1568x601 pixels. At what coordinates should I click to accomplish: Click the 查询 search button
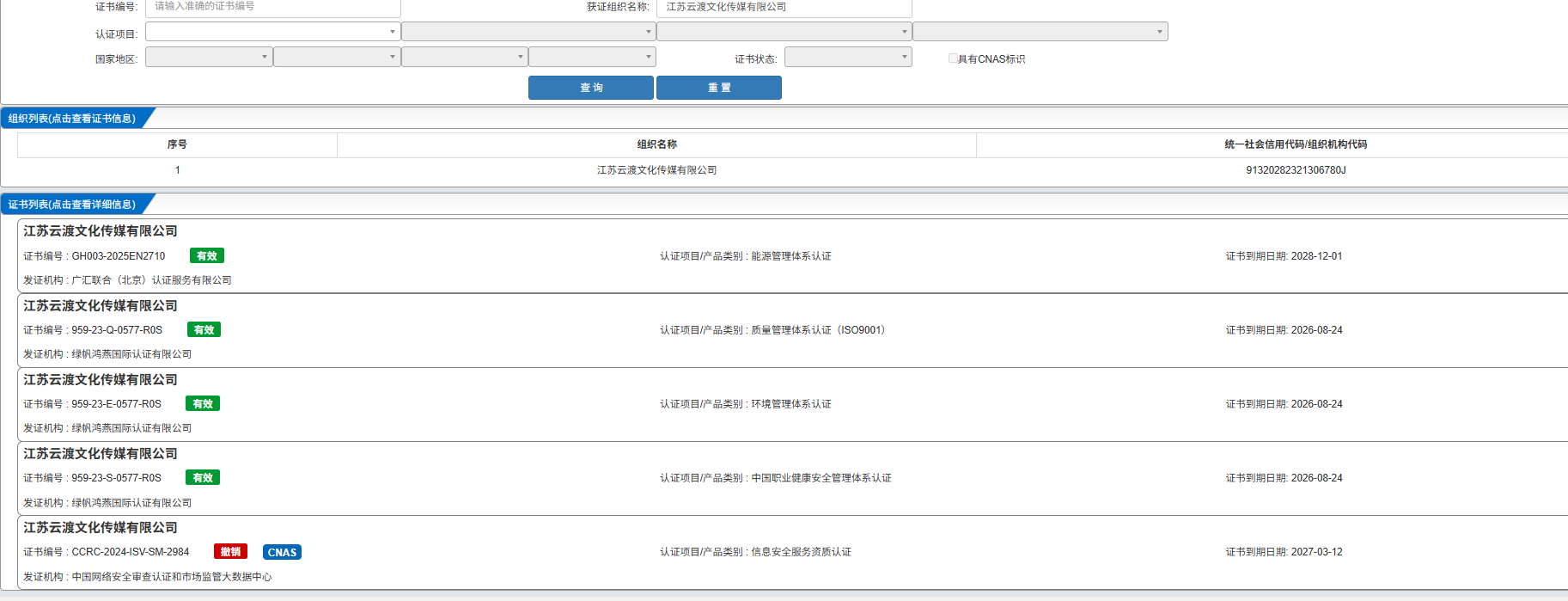pyautogui.click(x=590, y=88)
